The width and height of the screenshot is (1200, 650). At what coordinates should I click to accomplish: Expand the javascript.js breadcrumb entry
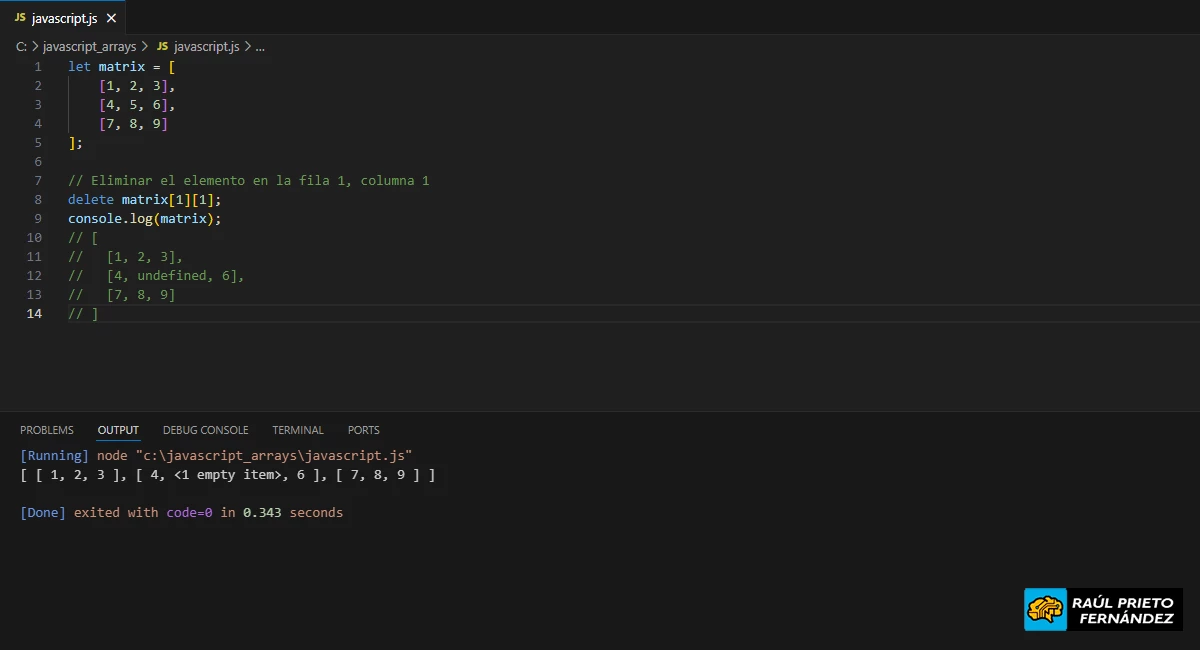pos(208,46)
